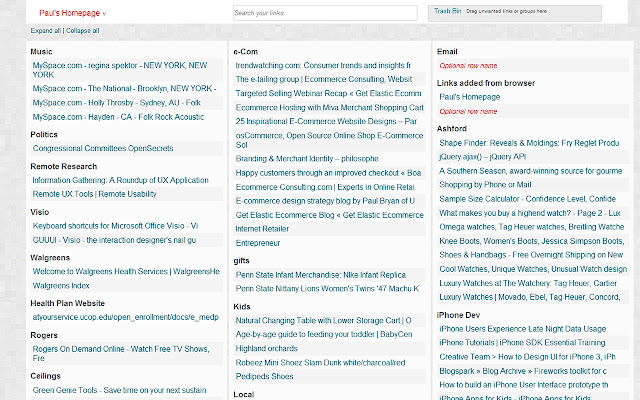Collapse the Remote Research group header

pos(64,167)
